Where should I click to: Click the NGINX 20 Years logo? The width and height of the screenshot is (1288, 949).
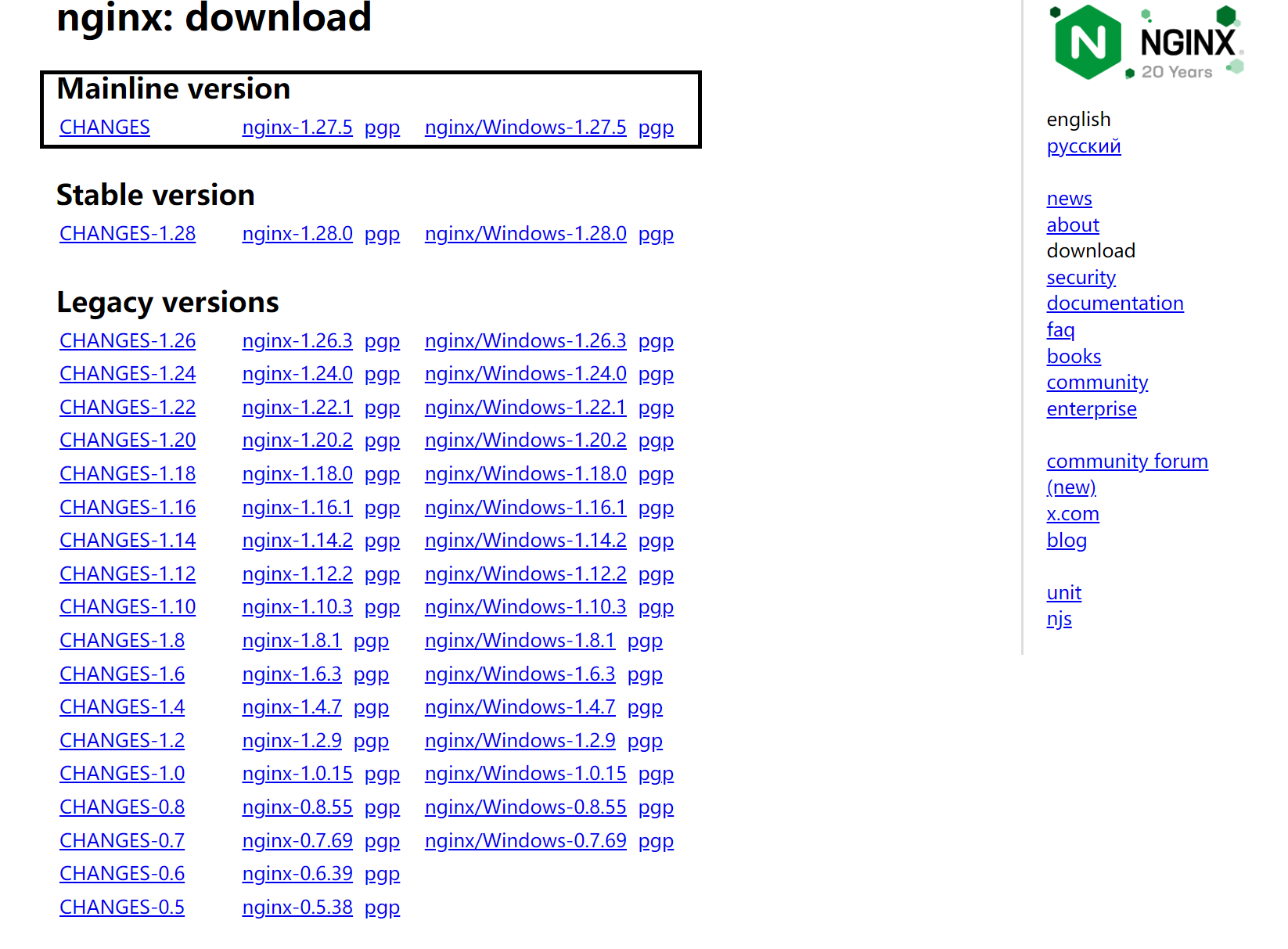coord(1149,42)
